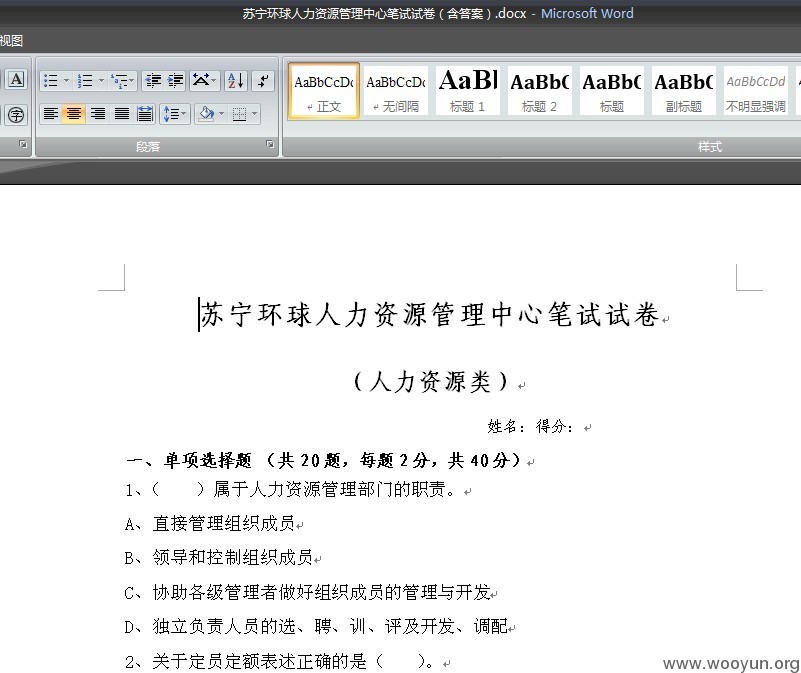Open the Asian layout (character scaling) menu
Image resolution: width=801 pixels, height=673 pixels.
click(x=205, y=81)
